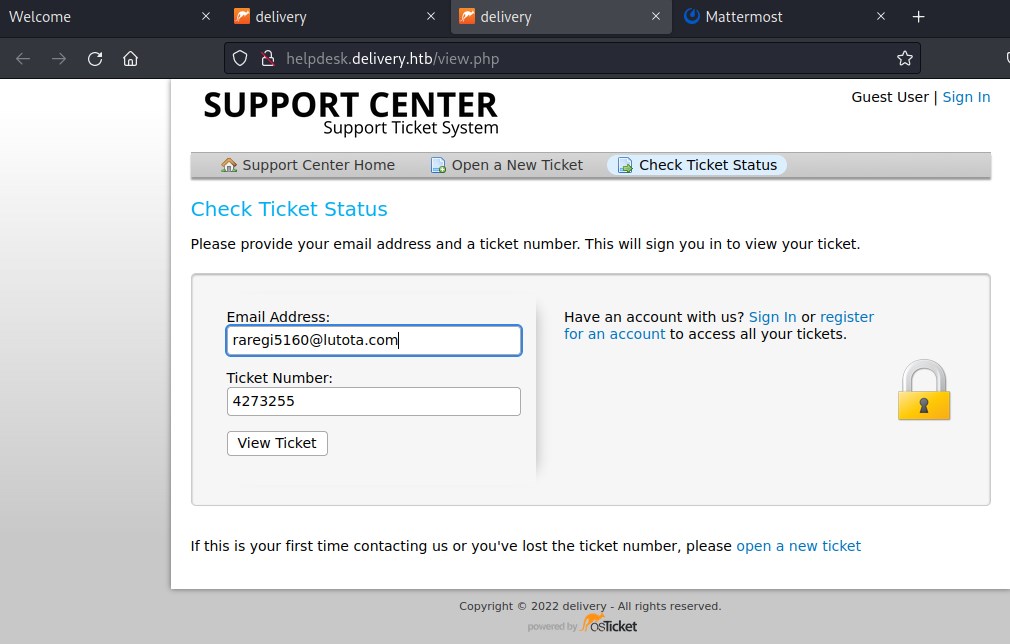Viewport: 1010px width, 644px height.
Task: Click the insecure connection padlock icon
Action: pyautogui.click(x=267, y=59)
